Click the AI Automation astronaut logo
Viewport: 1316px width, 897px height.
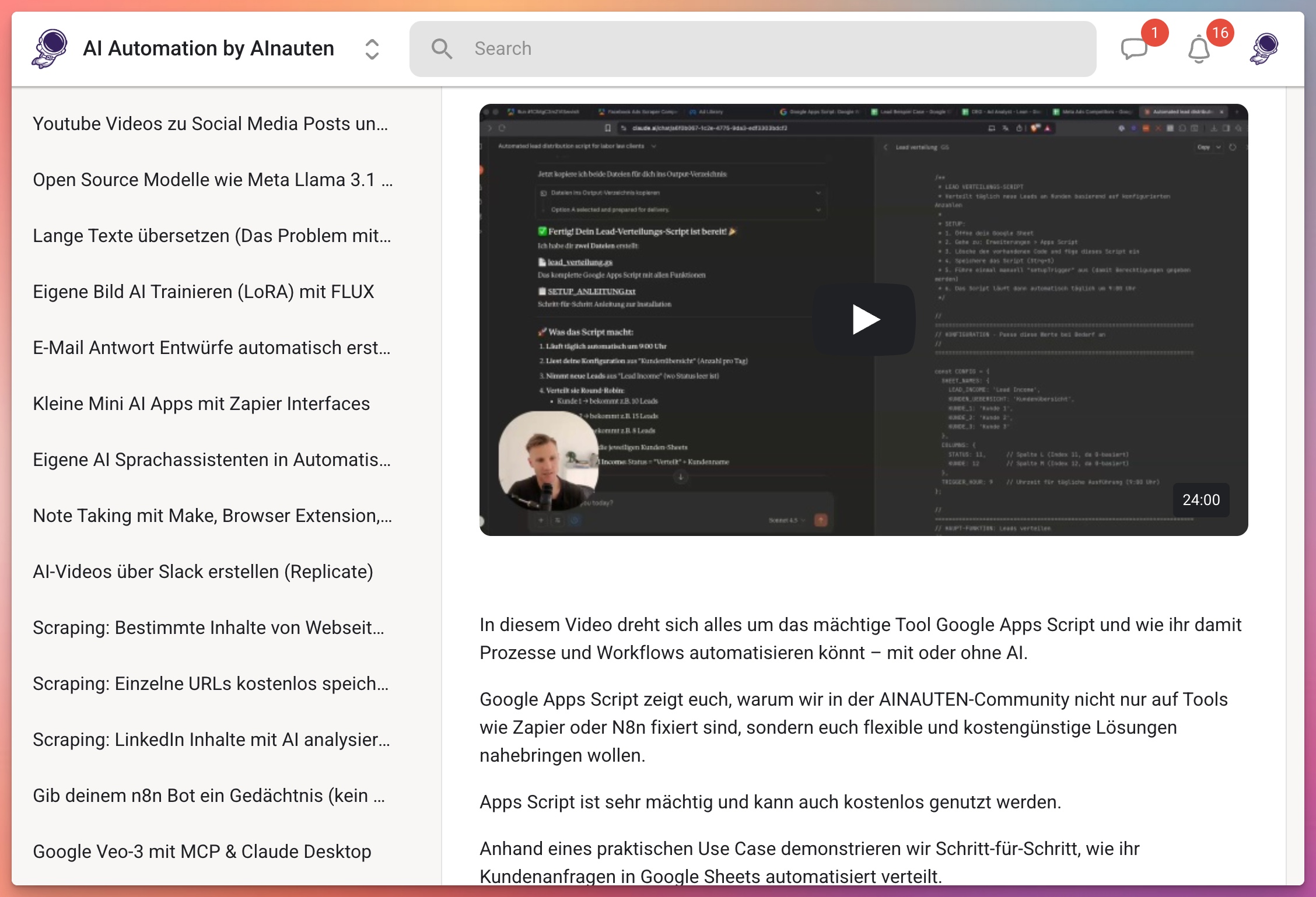(x=50, y=48)
